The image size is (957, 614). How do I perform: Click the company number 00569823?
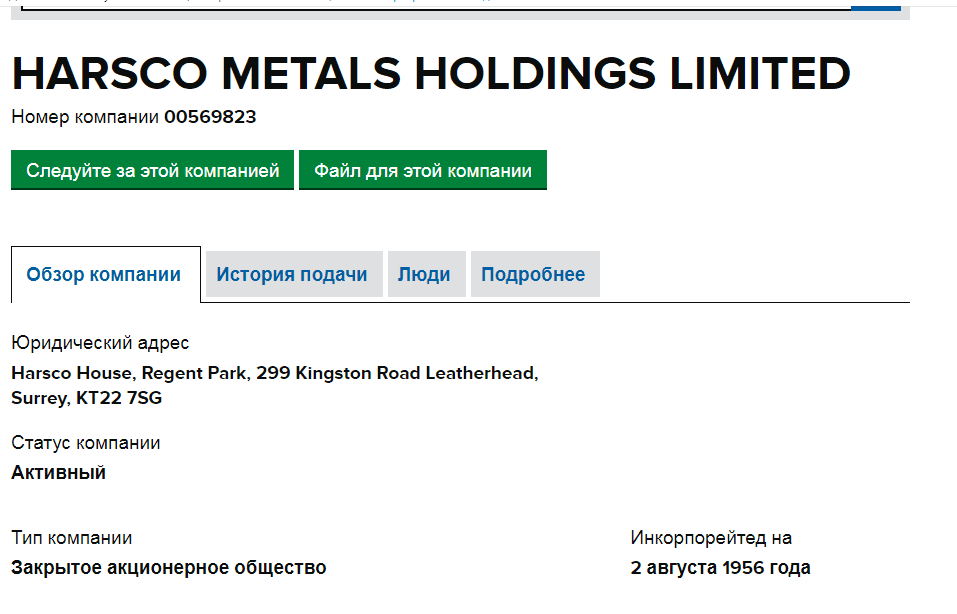(x=210, y=117)
